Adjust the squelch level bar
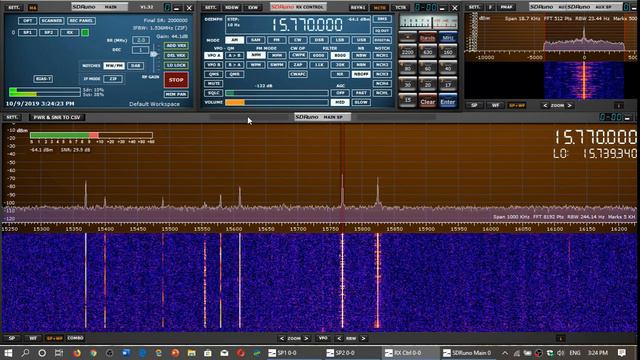 277,93
